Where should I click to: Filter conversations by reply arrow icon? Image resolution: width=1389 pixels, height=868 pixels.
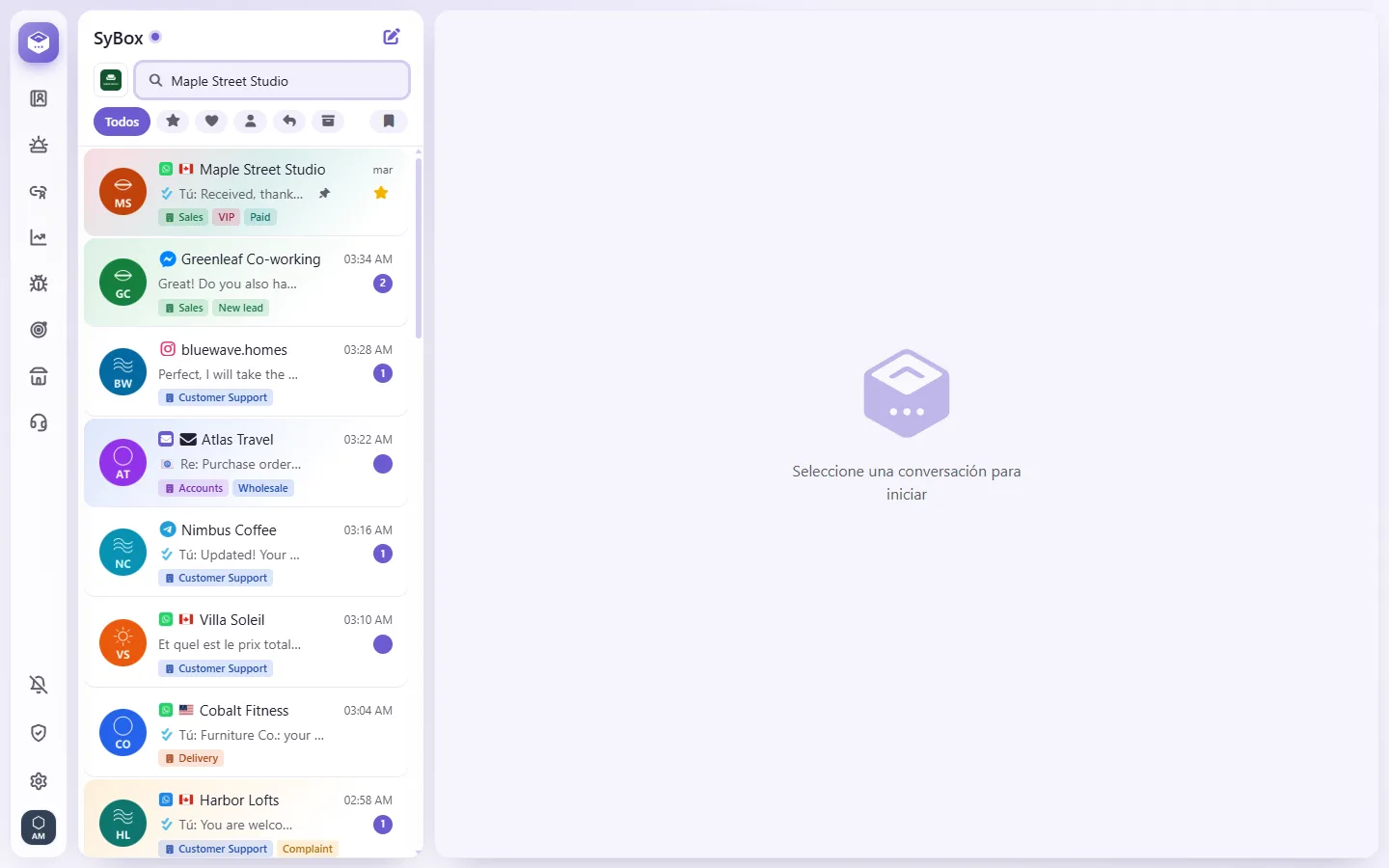(289, 121)
